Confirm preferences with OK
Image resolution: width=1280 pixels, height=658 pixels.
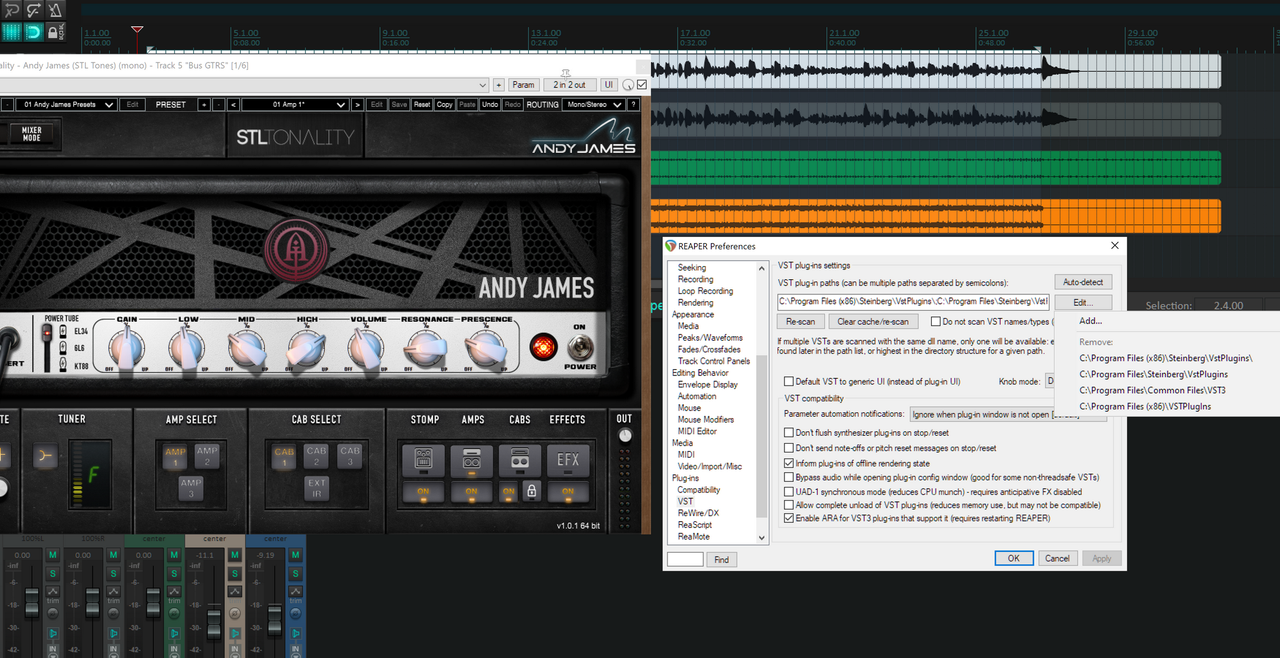click(x=1013, y=558)
